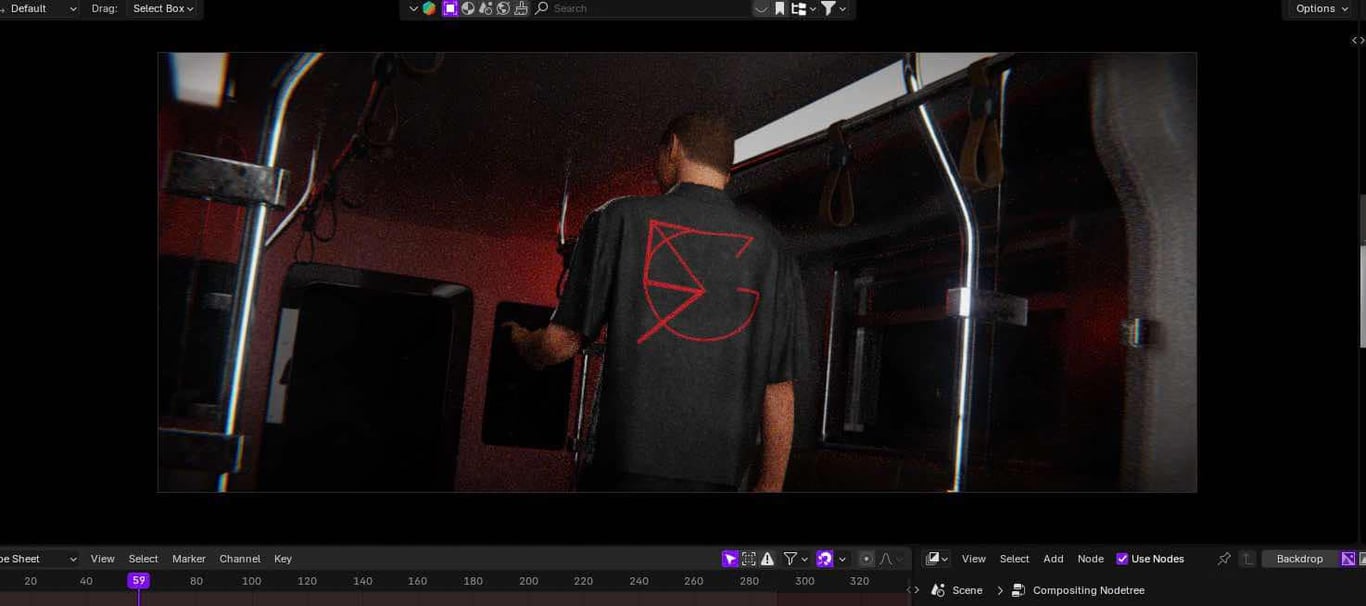Click the filter funnel icon in the Dope Sheet header
Image resolution: width=1366 pixels, height=606 pixels.
coord(791,558)
